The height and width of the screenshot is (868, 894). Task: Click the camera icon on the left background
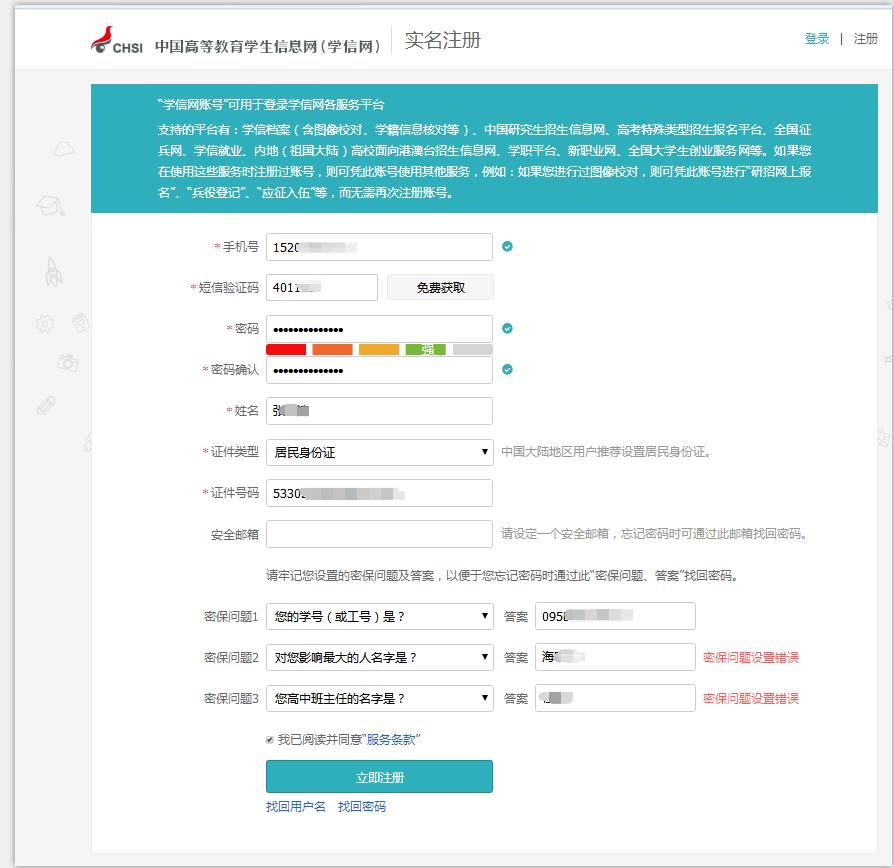67,363
